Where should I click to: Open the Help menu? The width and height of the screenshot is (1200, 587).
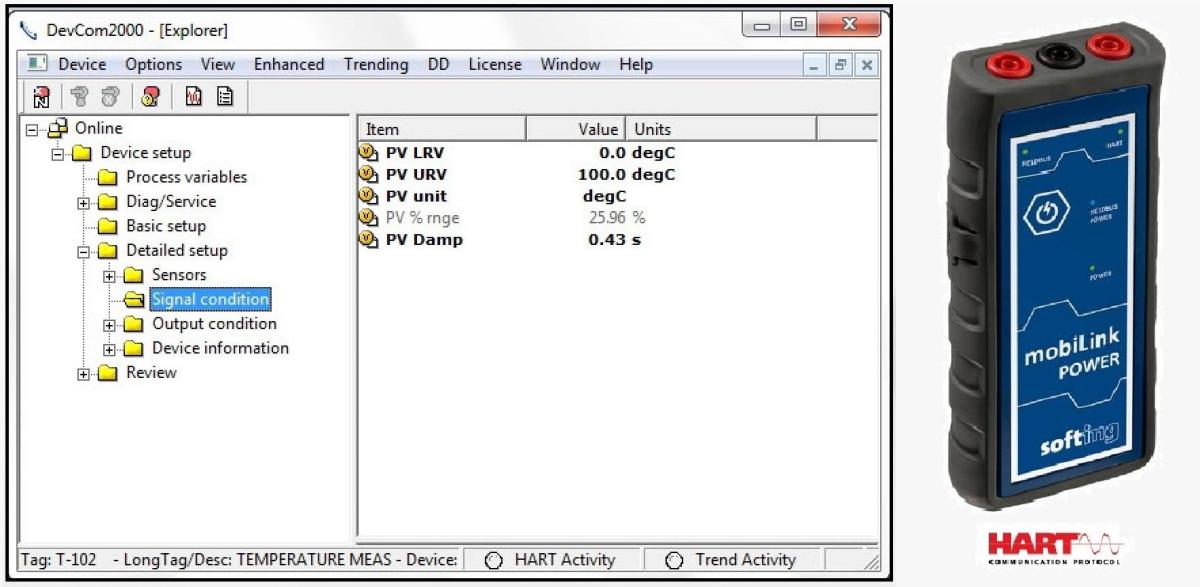pyautogui.click(x=636, y=64)
